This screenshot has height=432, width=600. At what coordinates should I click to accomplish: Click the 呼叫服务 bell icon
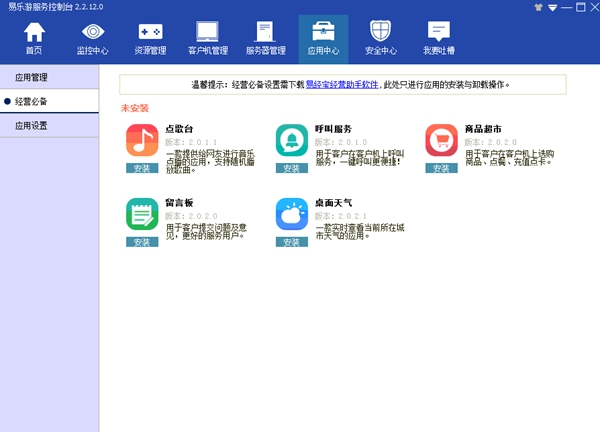(291, 141)
